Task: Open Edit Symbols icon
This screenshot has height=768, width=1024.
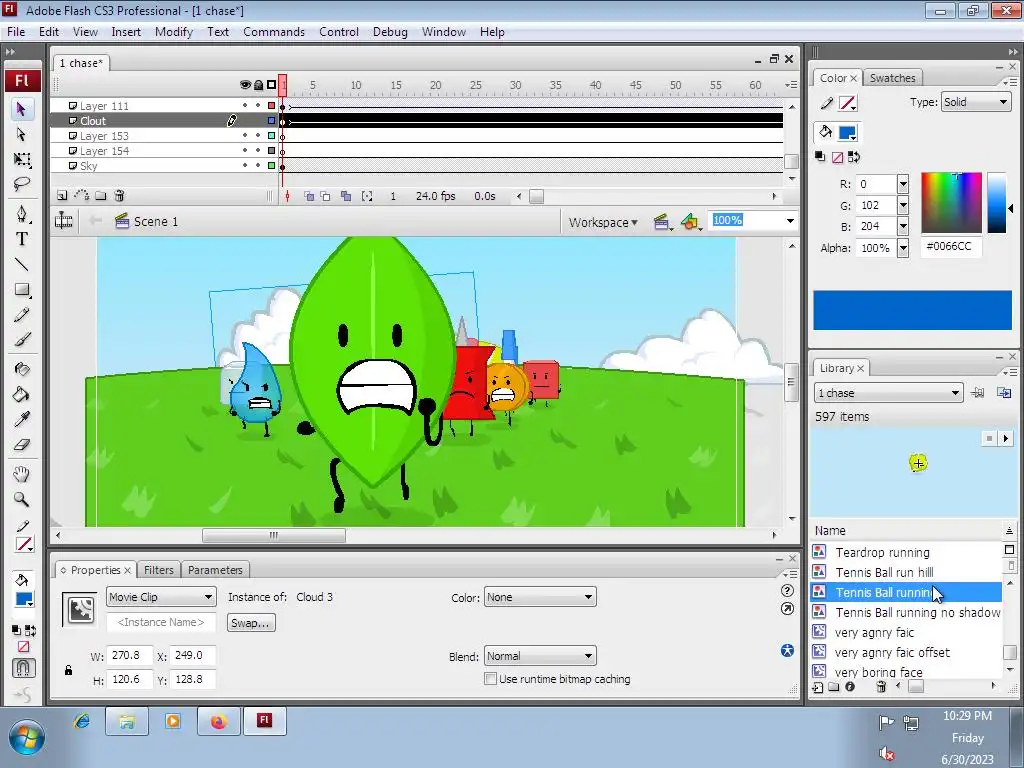Action: click(x=691, y=222)
